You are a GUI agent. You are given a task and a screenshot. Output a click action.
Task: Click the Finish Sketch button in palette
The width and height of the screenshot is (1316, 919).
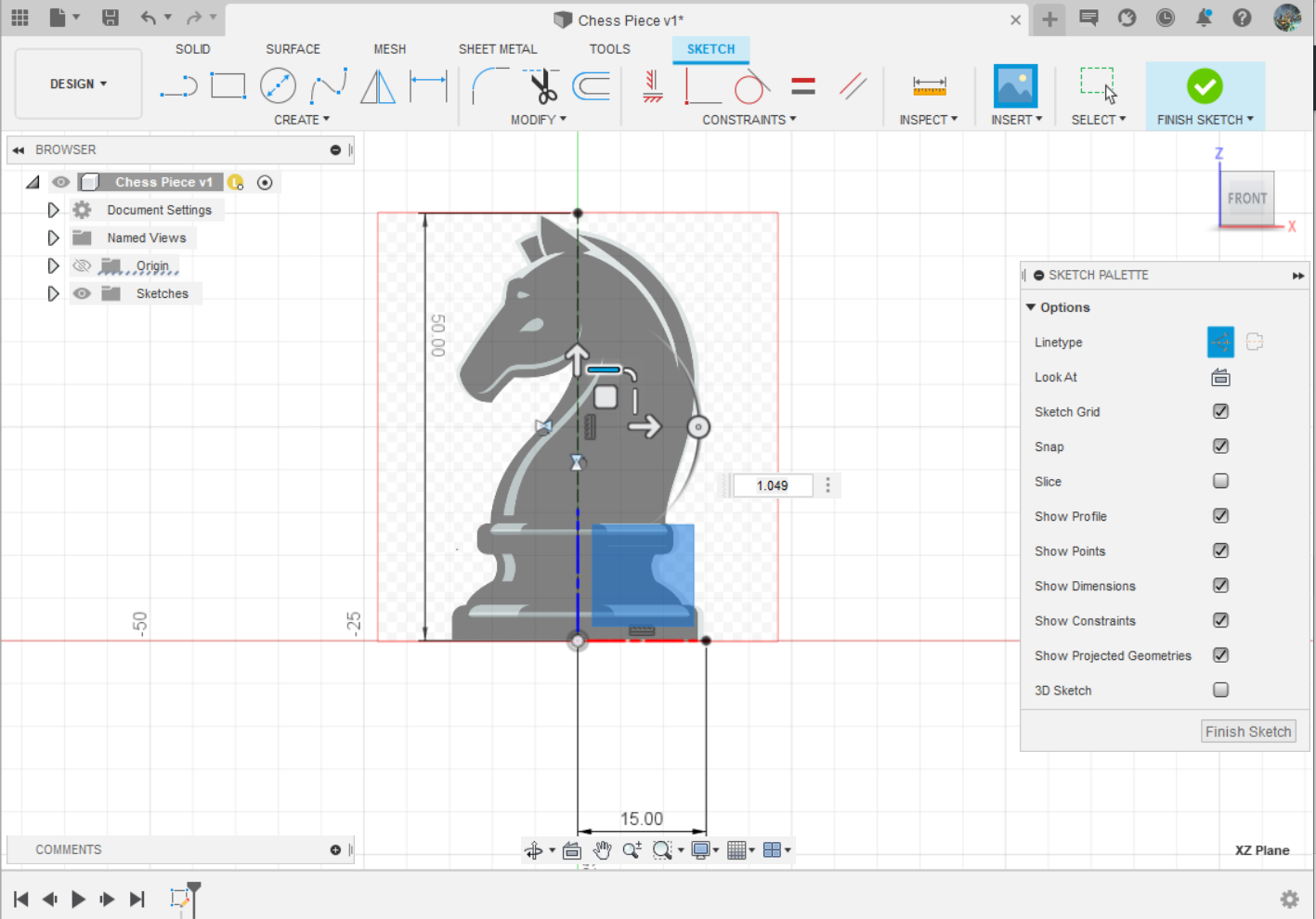click(x=1248, y=731)
